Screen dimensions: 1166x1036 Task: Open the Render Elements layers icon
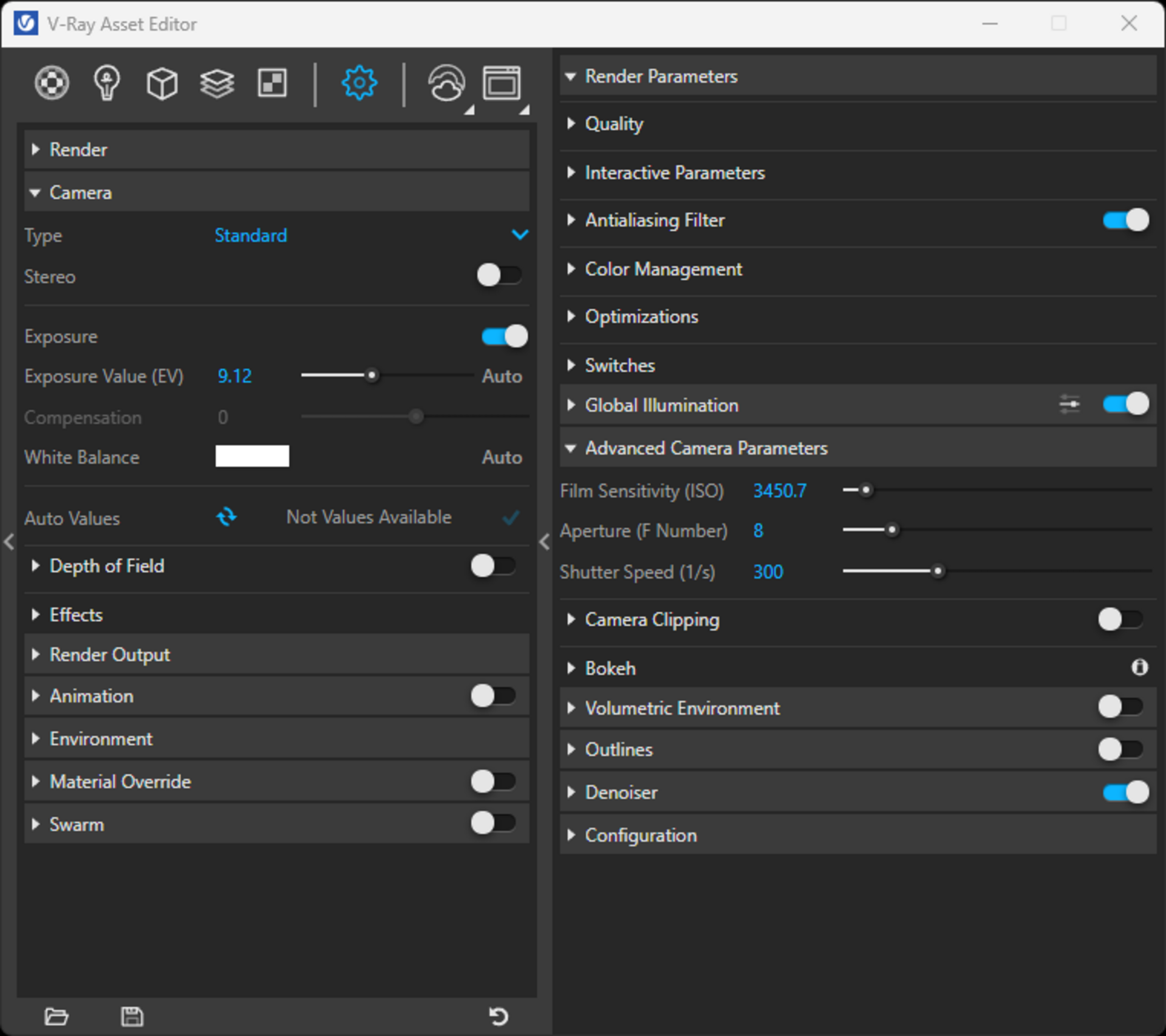pyautogui.click(x=217, y=83)
